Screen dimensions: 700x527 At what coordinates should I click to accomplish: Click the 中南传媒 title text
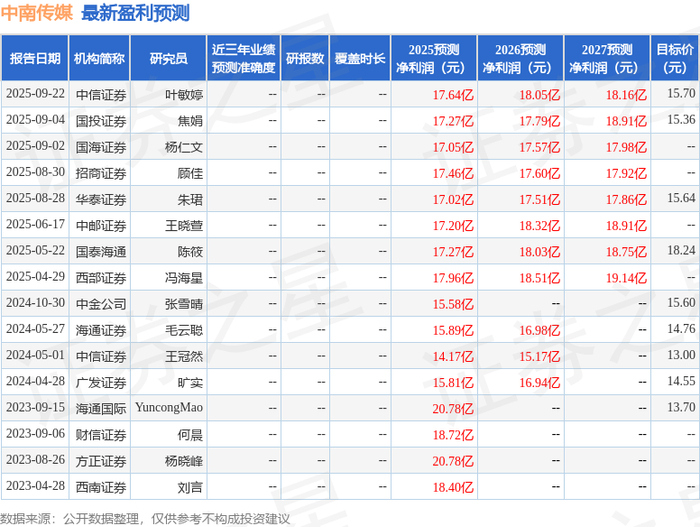36,13
